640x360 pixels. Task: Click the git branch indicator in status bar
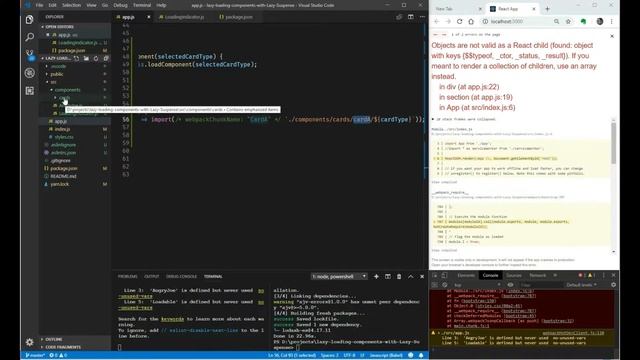click(x=35, y=355)
